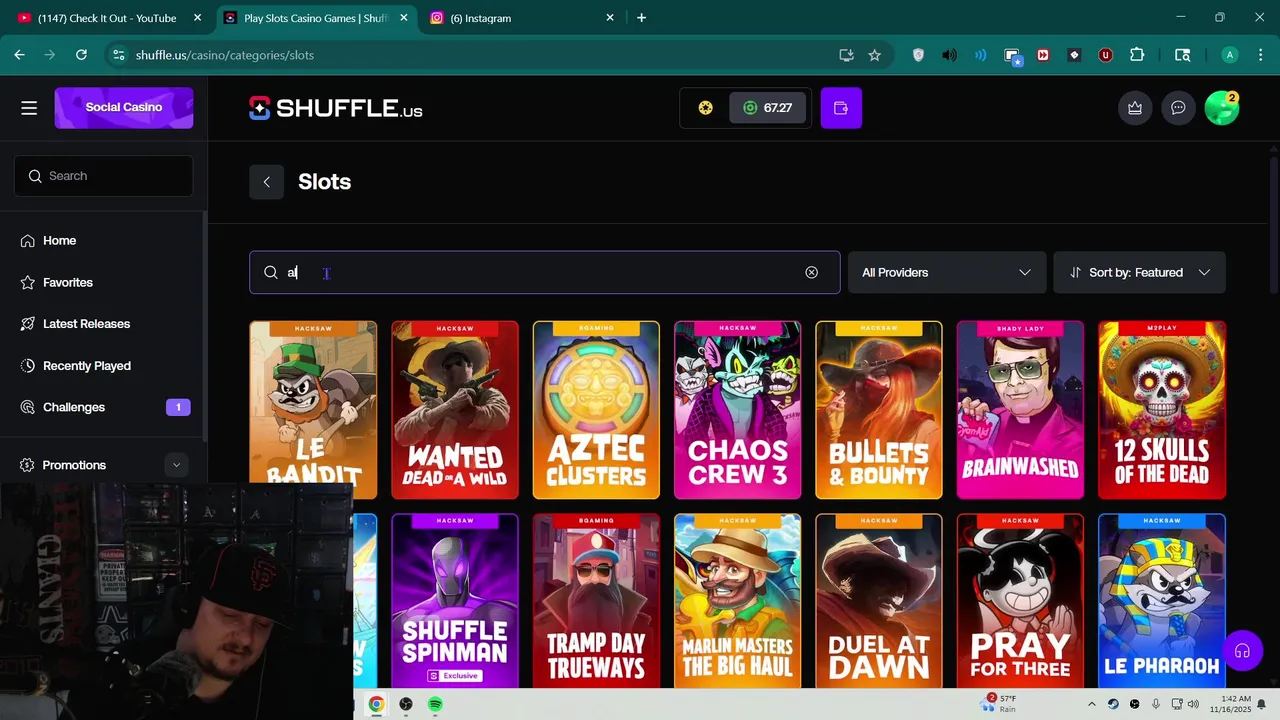
Task: Open the Sort by: Featured dropdown
Action: (1139, 272)
